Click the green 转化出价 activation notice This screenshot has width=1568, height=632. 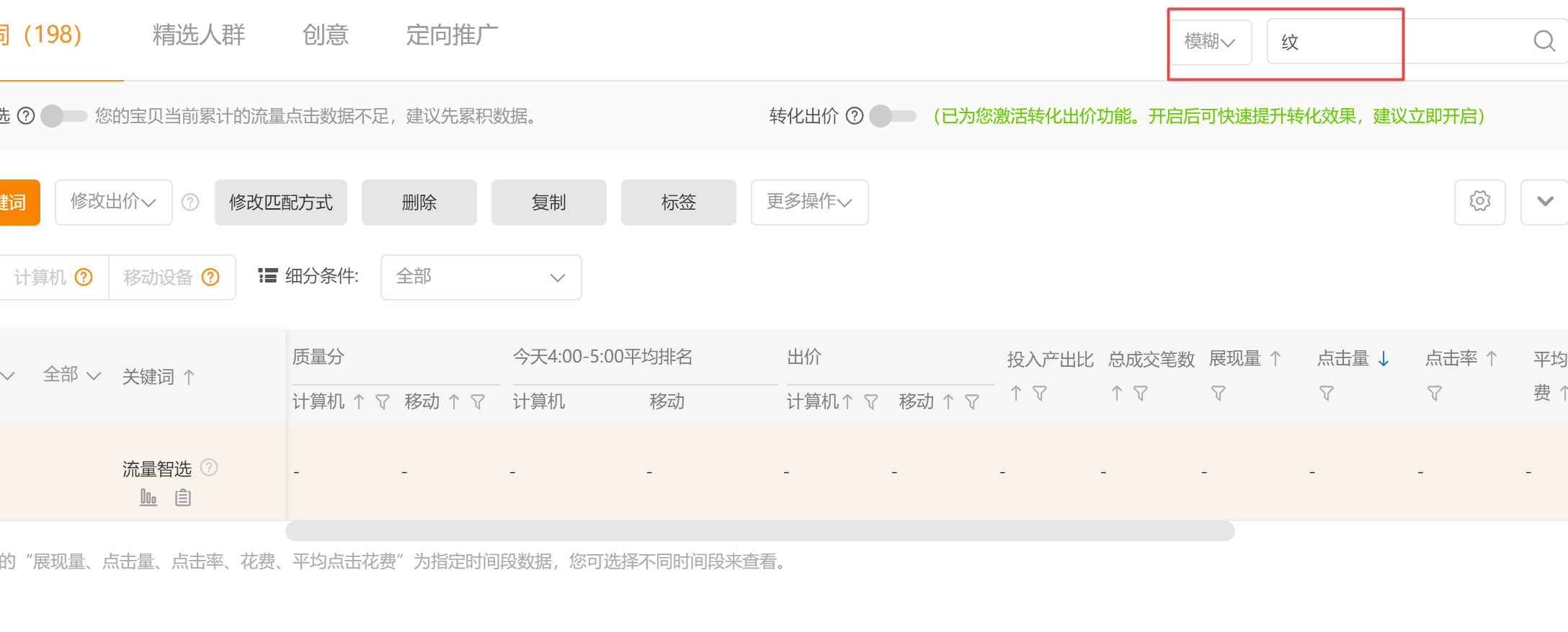(x=1208, y=116)
